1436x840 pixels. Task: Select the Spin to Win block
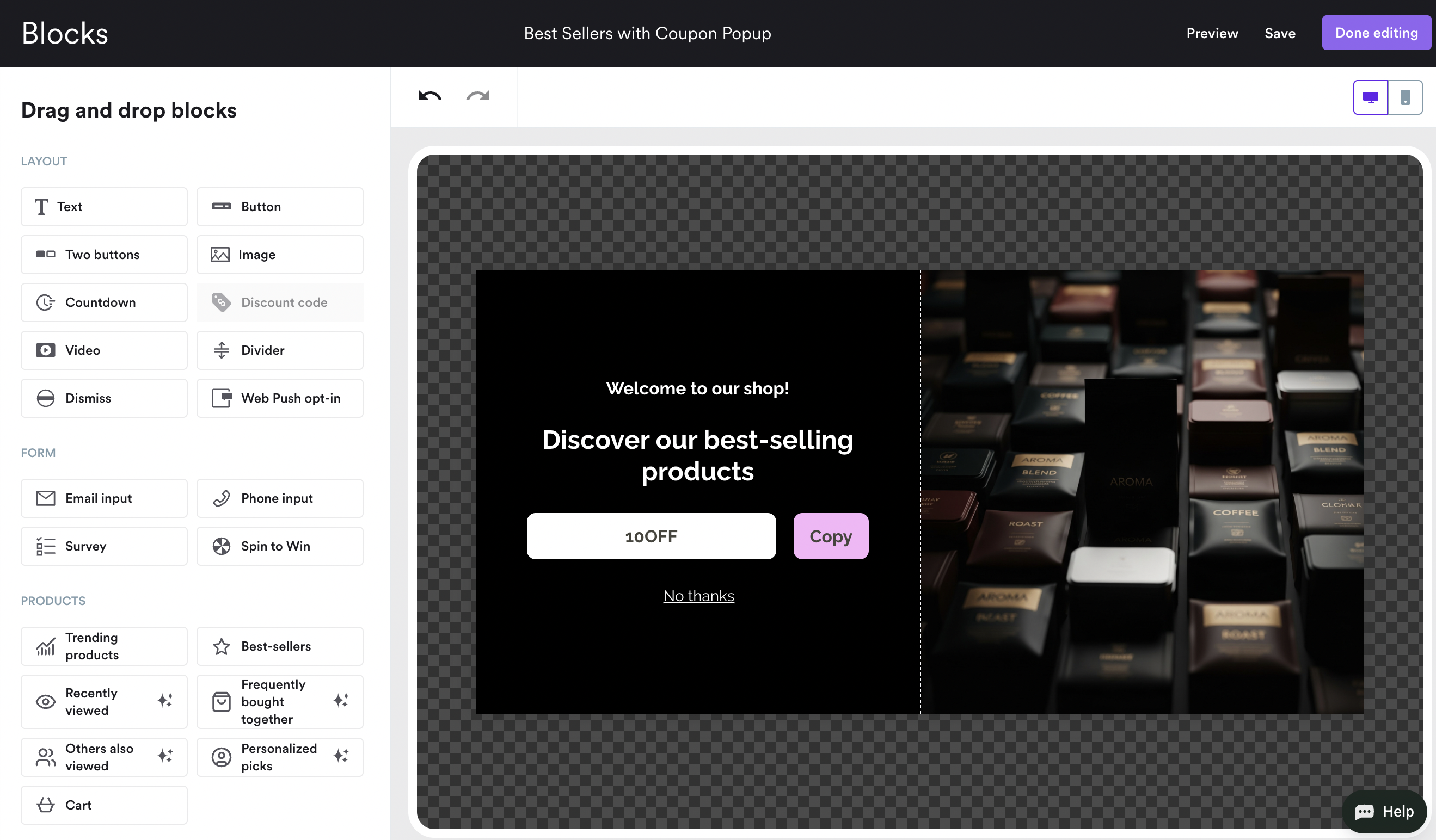coord(279,546)
